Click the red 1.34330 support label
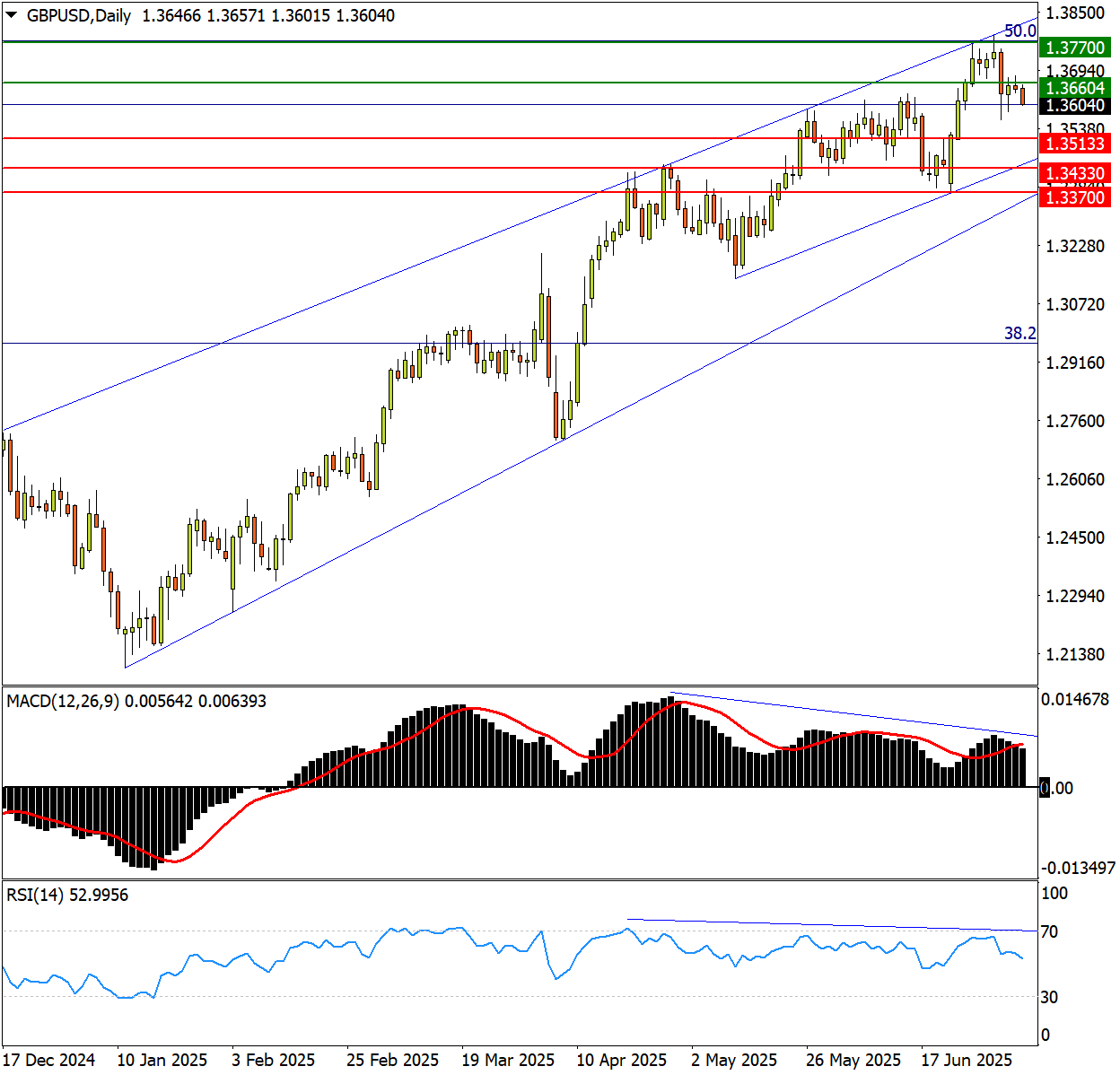Viewport: 1120px width, 1075px height. (x=1075, y=173)
